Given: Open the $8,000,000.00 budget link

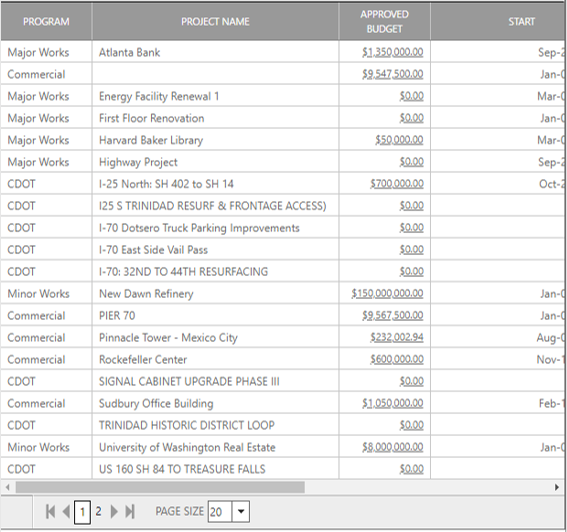Looking at the screenshot, I should [393, 447].
